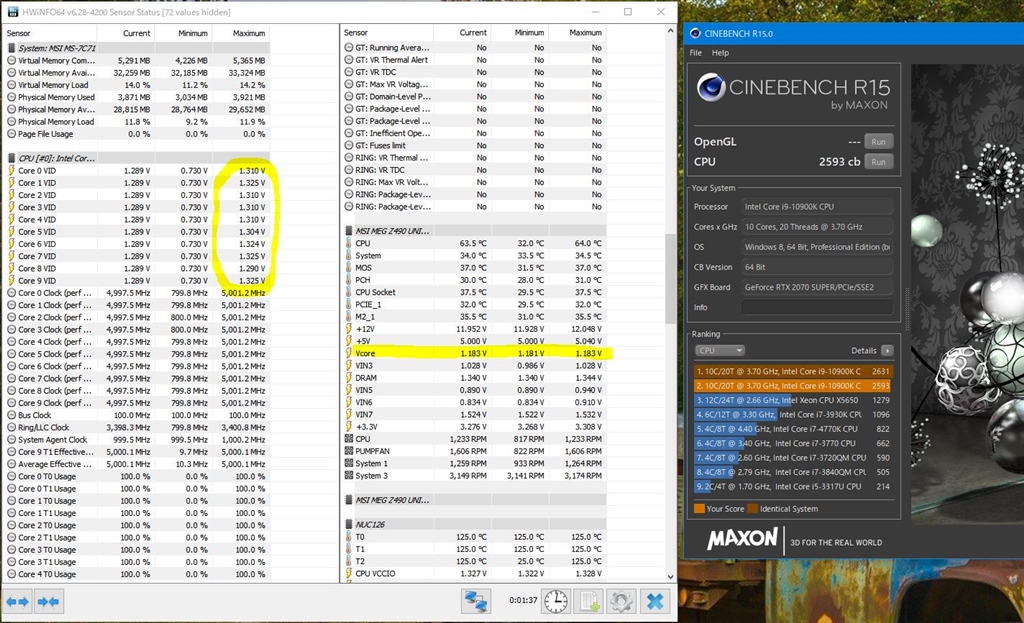Image resolution: width=1024 pixels, height=623 pixels.
Task: Click the left pane Maximum column header
Action: 241,33
